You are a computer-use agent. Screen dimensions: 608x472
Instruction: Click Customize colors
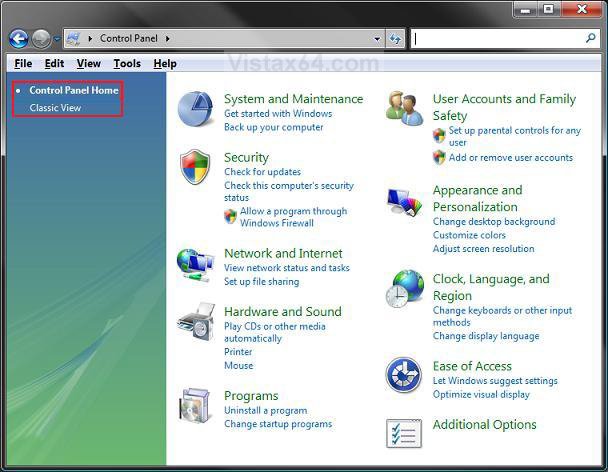[469, 235]
